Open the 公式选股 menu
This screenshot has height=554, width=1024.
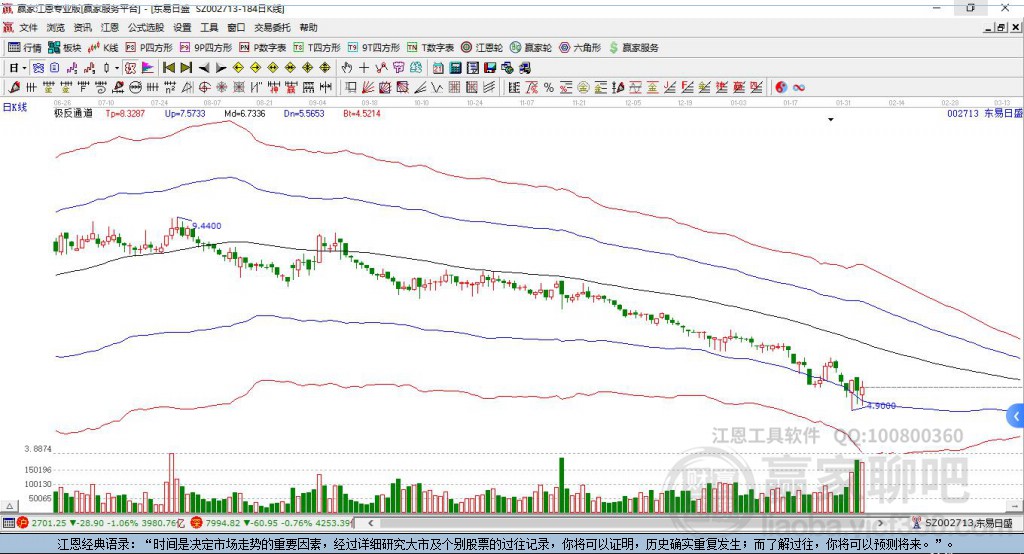pyautogui.click(x=146, y=27)
